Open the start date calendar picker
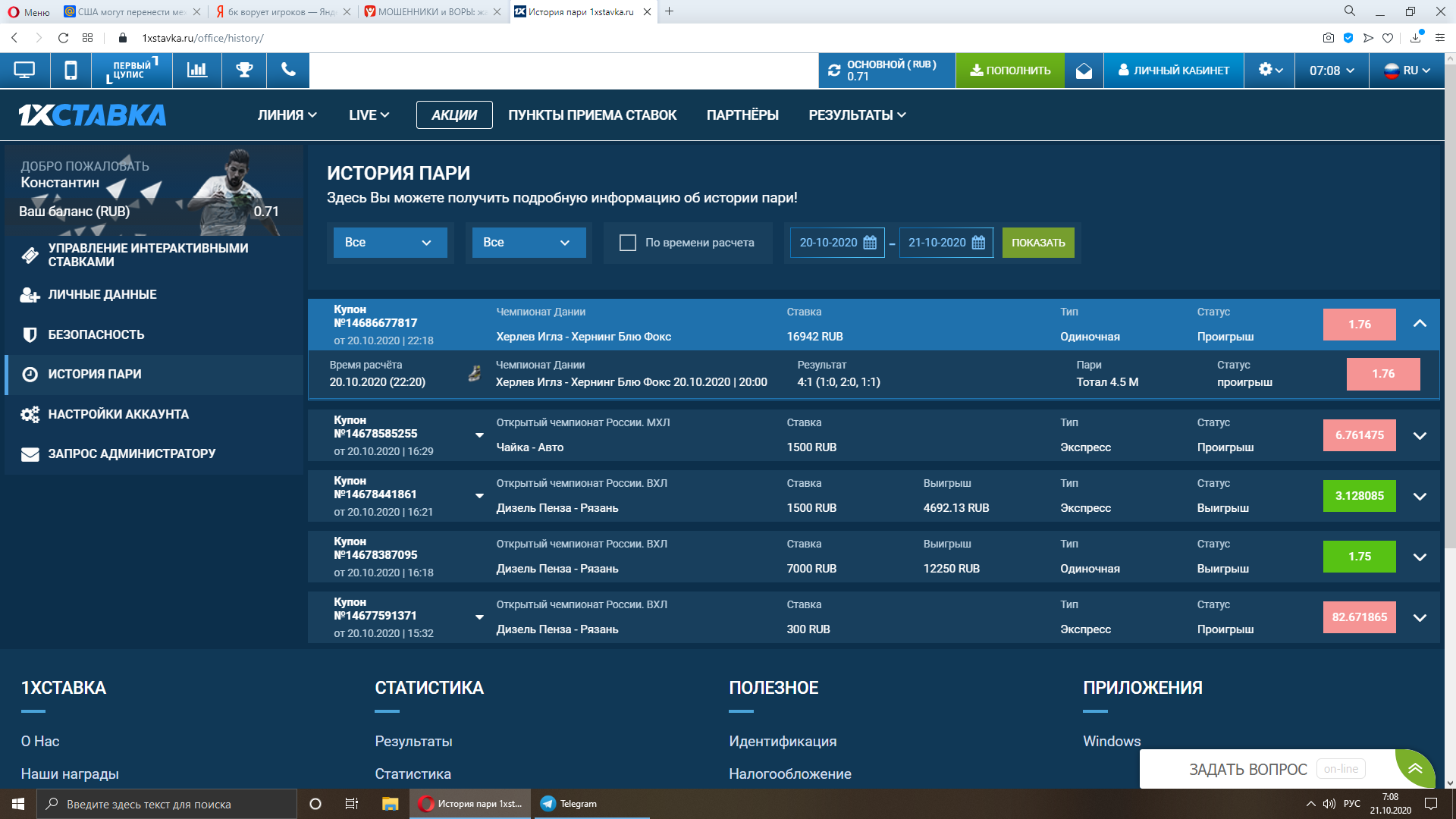Image resolution: width=1456 pixels, height=819 pixels. coord(870,243)
